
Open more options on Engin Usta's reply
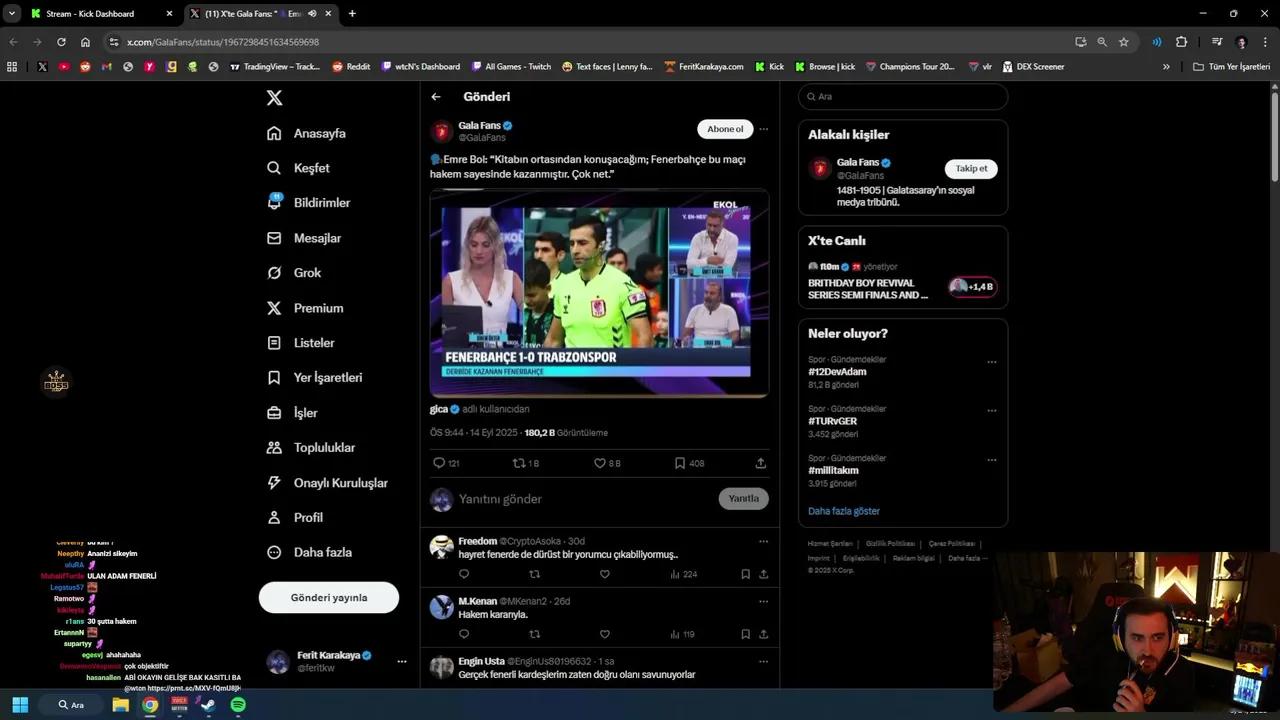pyautogui.click(x=763, y=661)
